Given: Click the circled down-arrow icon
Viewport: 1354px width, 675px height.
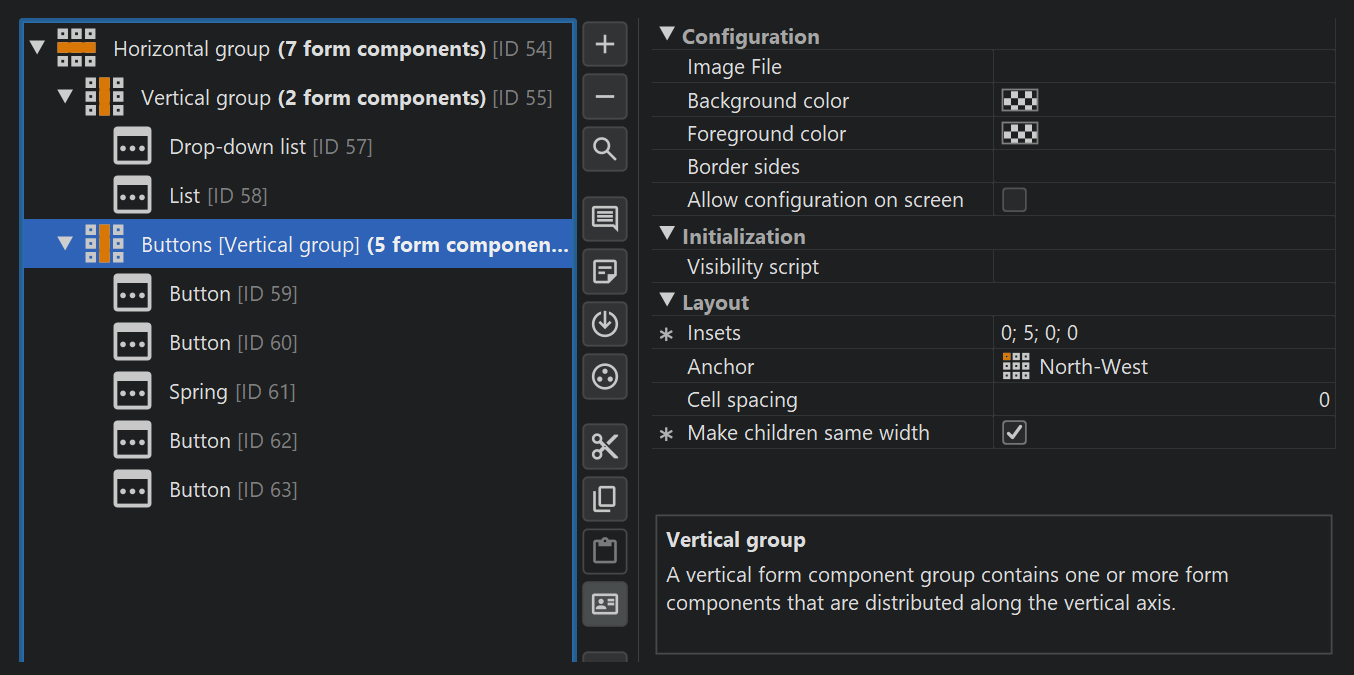Looking at the screenshot, I should (x=605, y=324).
